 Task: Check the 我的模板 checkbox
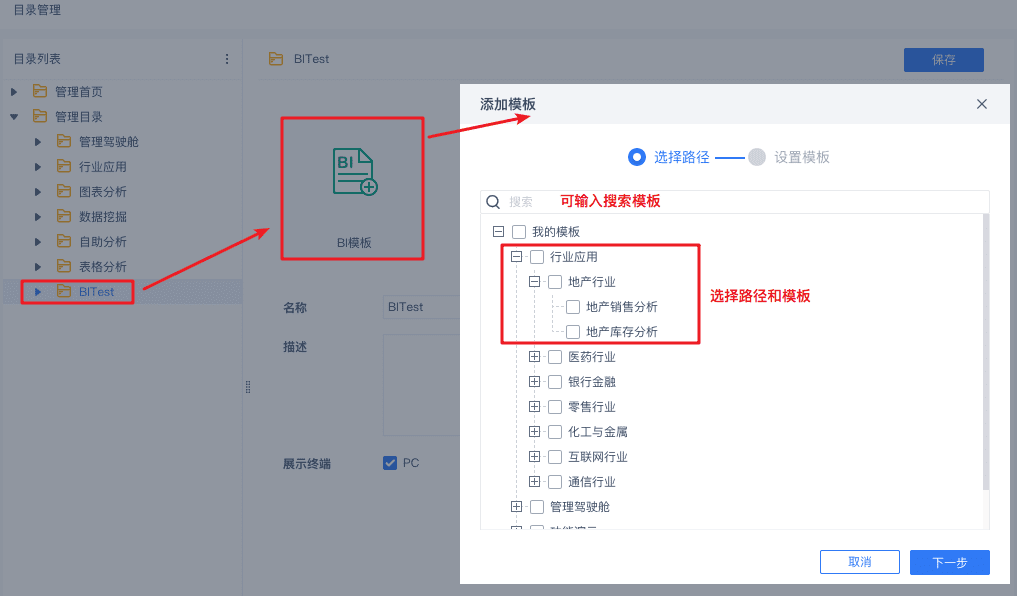[x=519, y=232]
